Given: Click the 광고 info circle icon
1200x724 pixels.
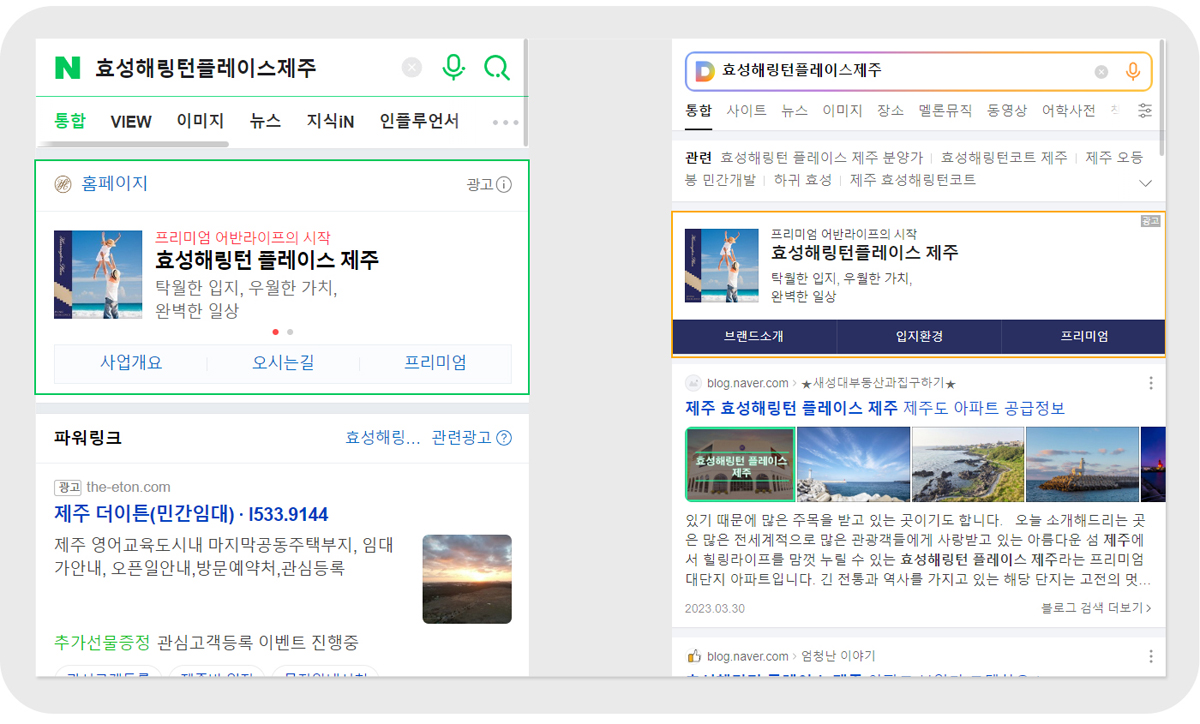Looking at the screenshot, I should (504, 185).
